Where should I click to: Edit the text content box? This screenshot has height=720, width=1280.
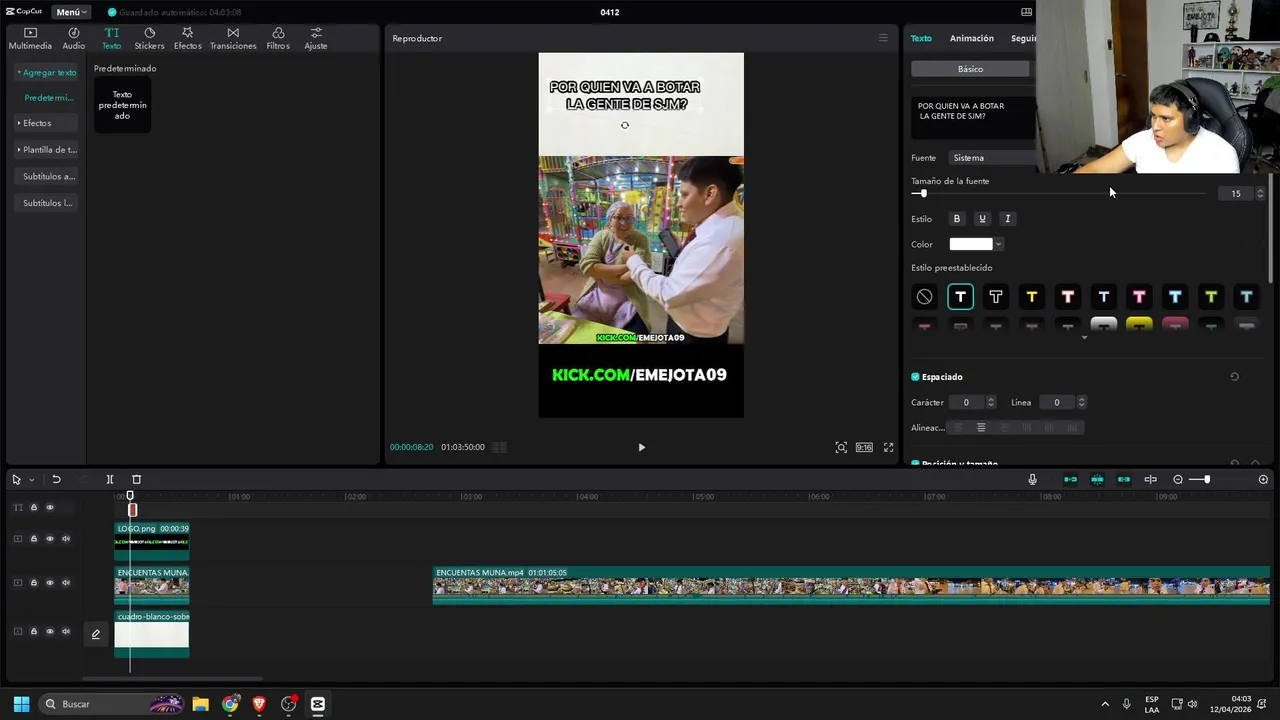click(x=973, y=117)
